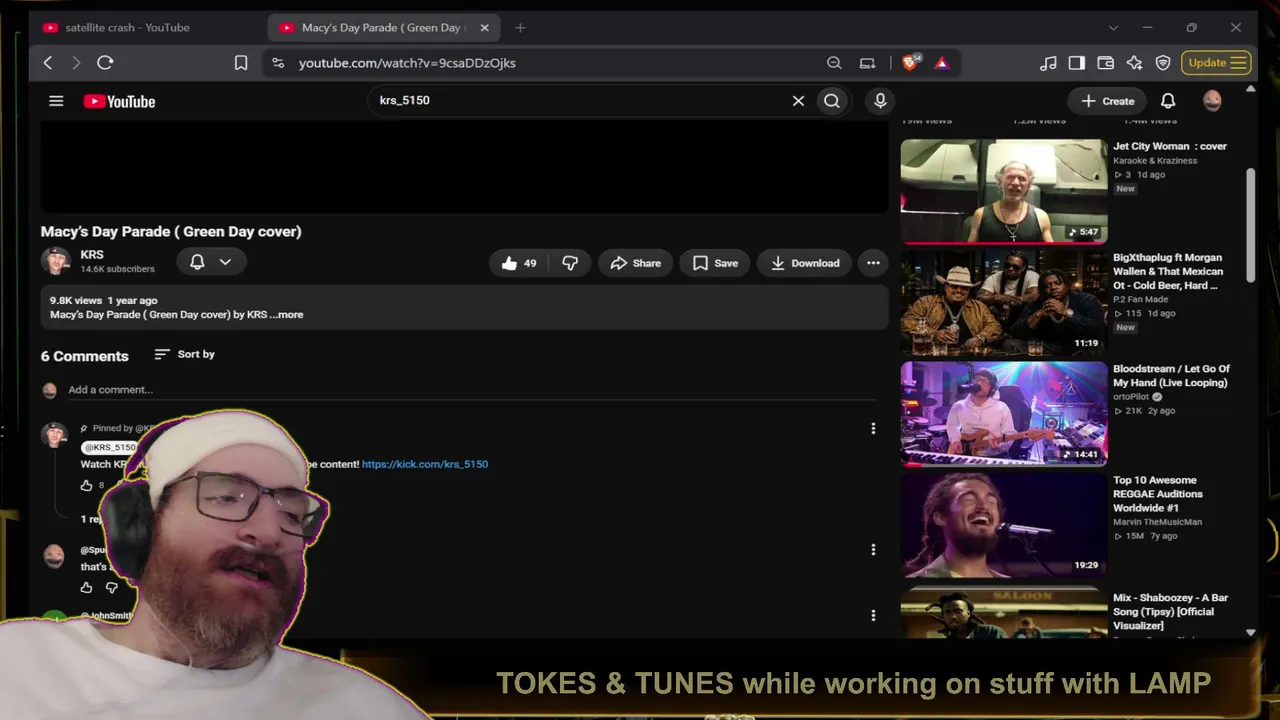Like the Macy's Day Parade video
1280x720 pixels.
tap(519, 263)
